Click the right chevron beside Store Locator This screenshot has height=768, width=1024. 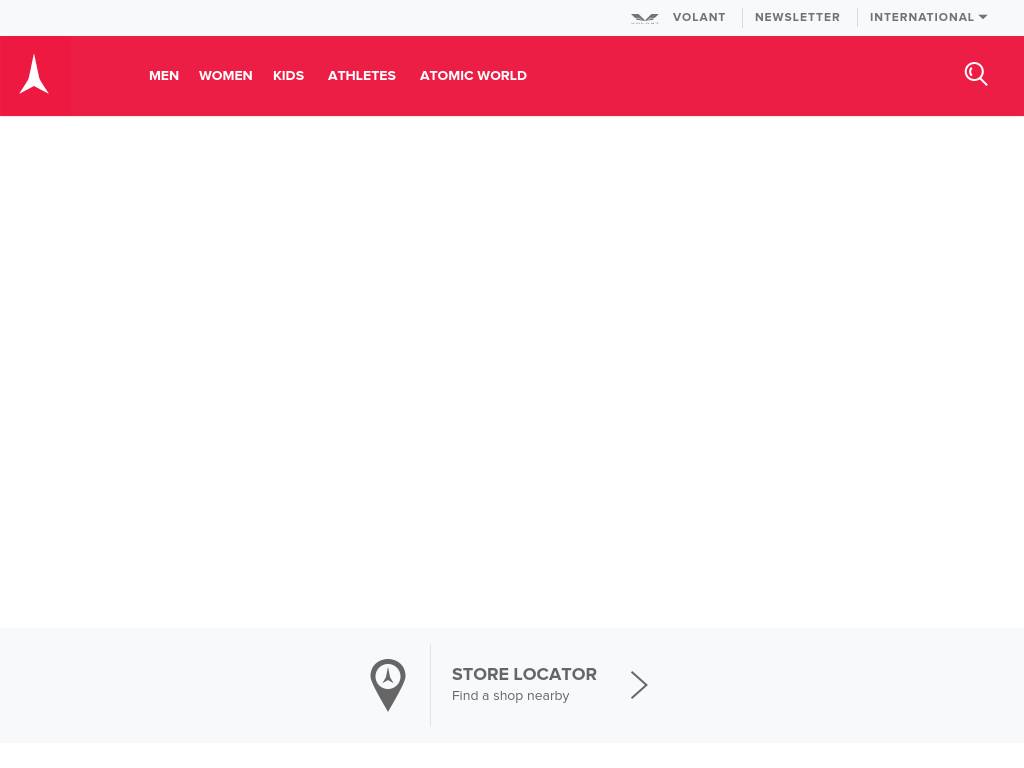tap(639, 685)
